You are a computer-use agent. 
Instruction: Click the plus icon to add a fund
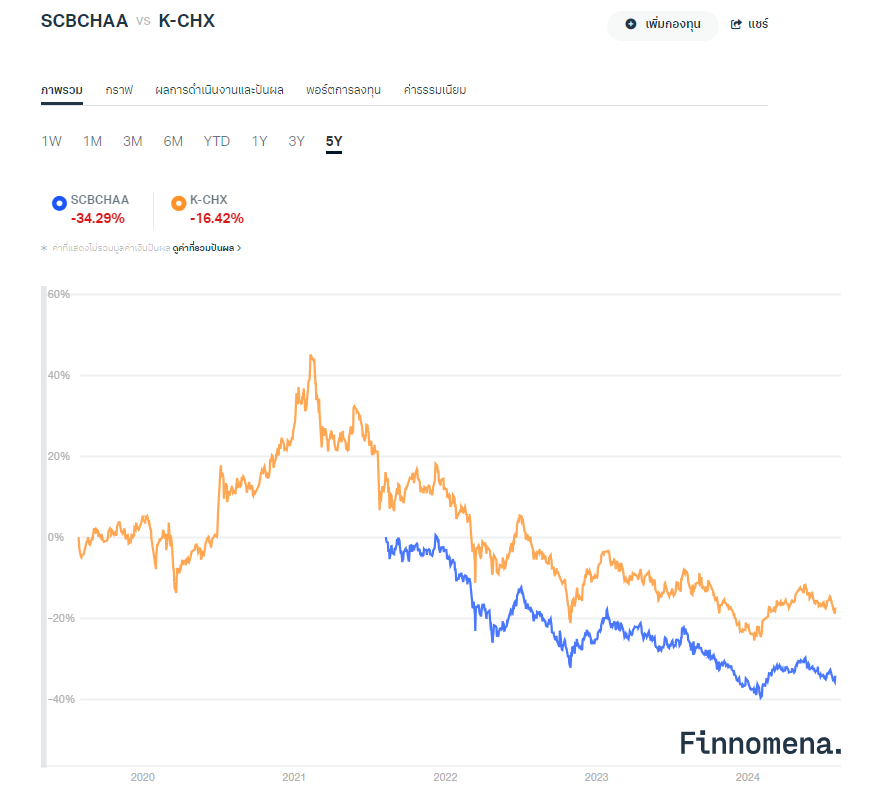point(631,24)
